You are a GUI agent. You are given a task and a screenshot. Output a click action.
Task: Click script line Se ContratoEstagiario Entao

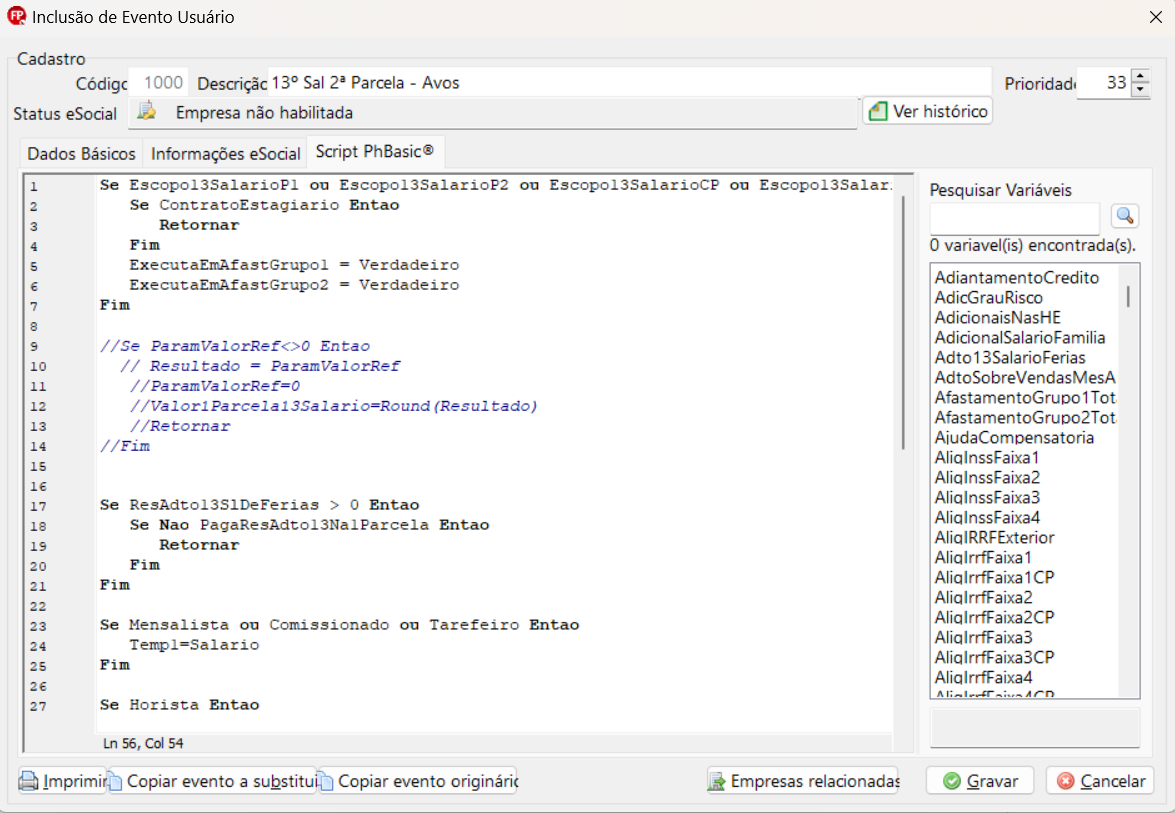point(264,205)
